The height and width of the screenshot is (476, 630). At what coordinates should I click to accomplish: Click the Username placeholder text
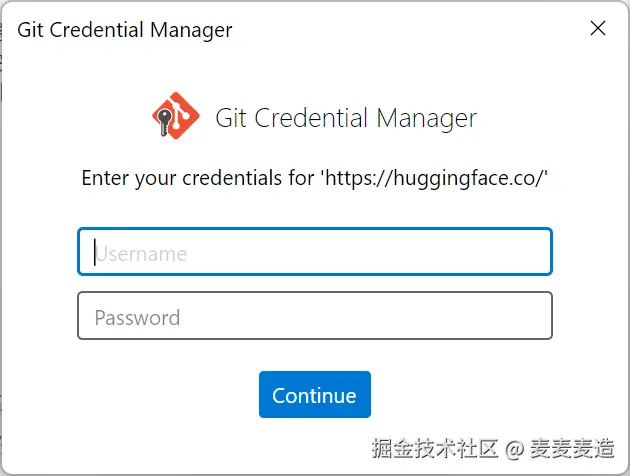click(x=141, y=254)
